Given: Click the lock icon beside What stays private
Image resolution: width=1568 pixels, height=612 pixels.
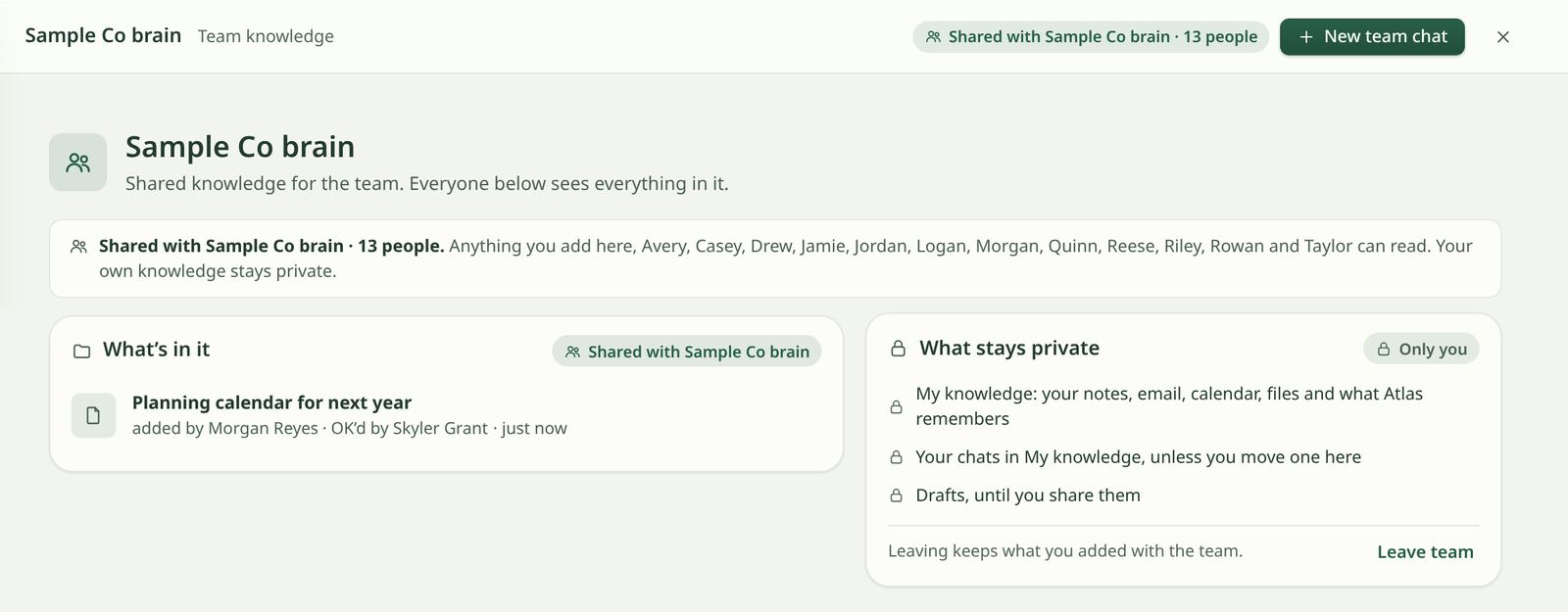Looking at the screenshot, I should click(898, 349).
